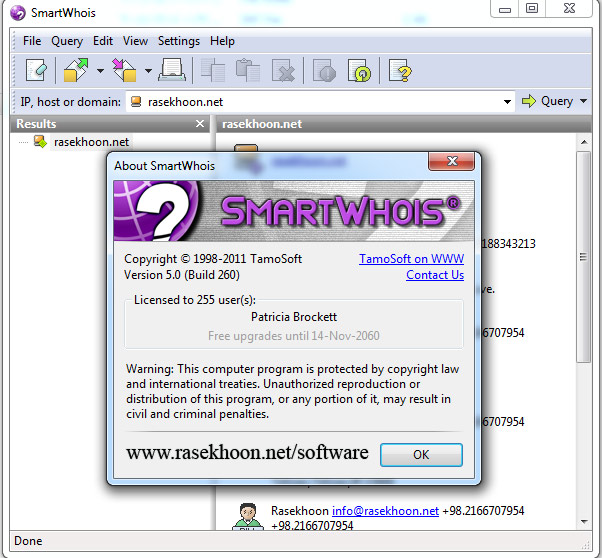Close the About SmartWhois dialog
This screenshot has height=558, width=602.
tap(452, 161)
